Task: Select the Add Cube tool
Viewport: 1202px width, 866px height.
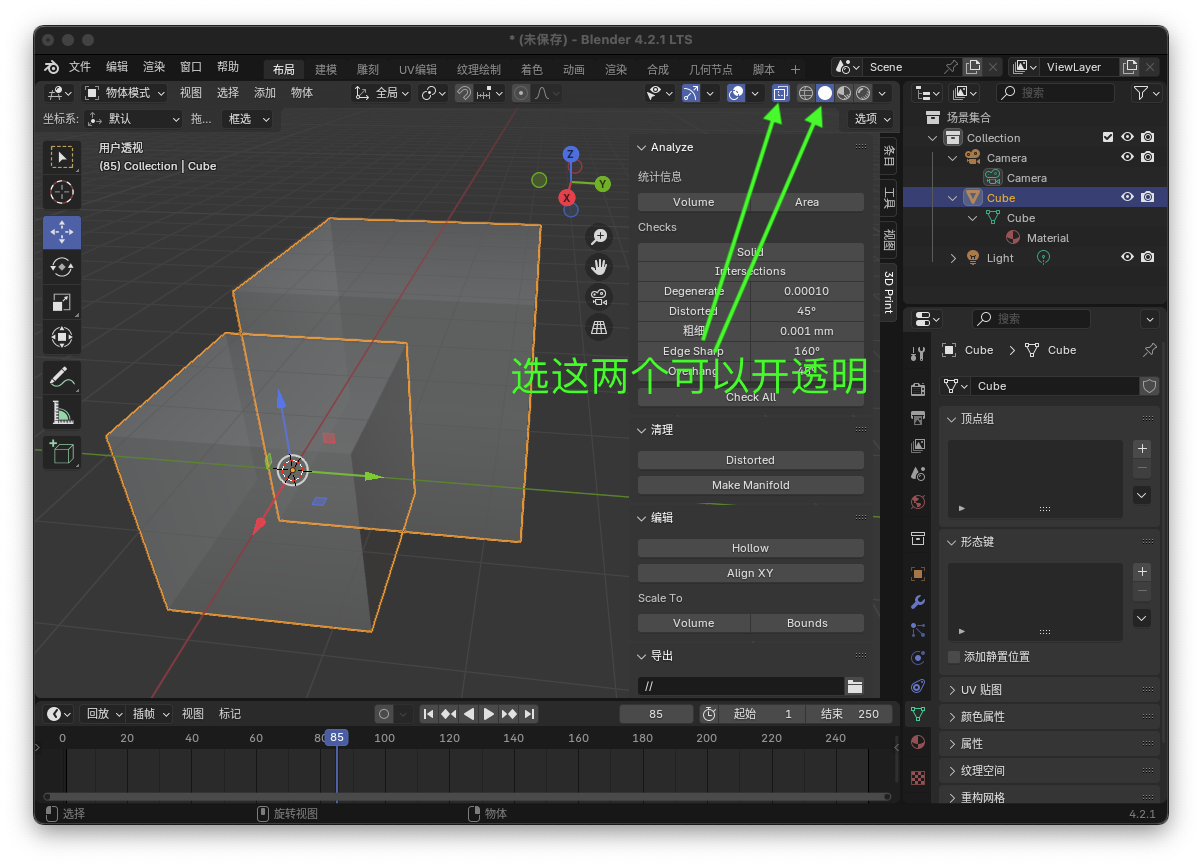Action: pyautogui.click(x=62, y=452)
